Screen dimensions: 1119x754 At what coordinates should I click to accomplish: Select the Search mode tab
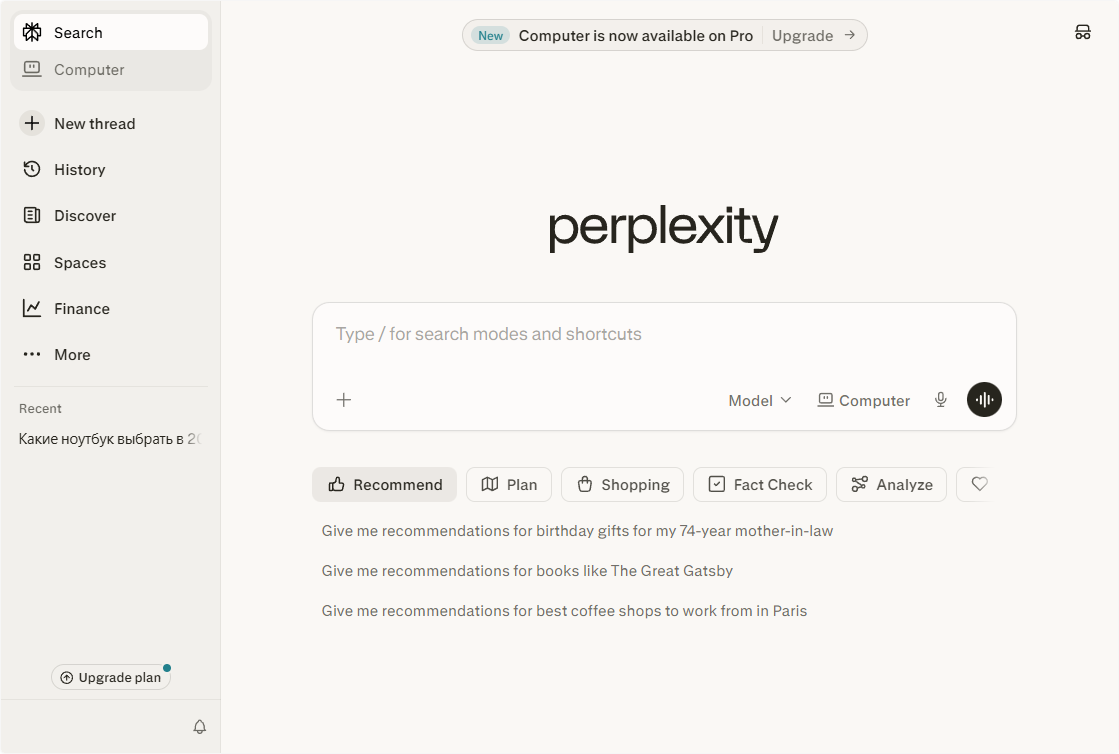78,33
